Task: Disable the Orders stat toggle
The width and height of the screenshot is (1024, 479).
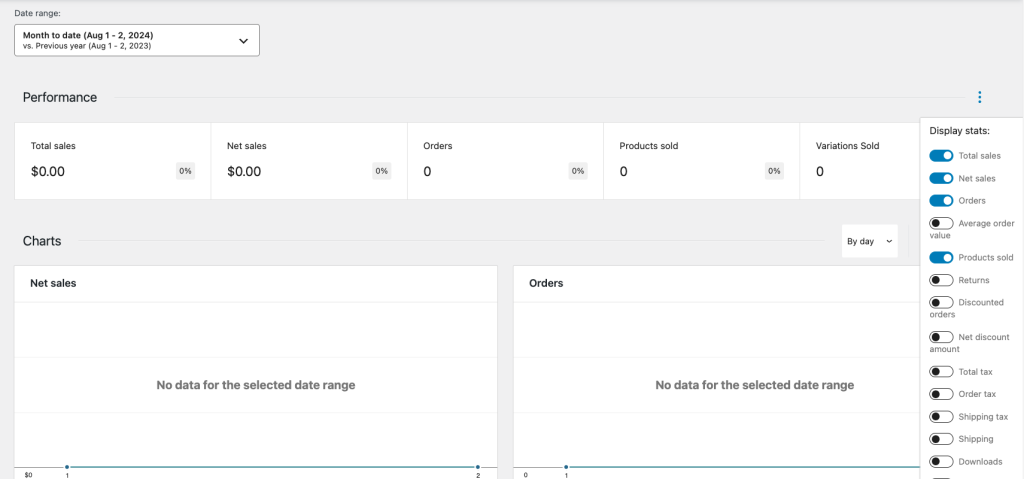Action: pos(941,201)
